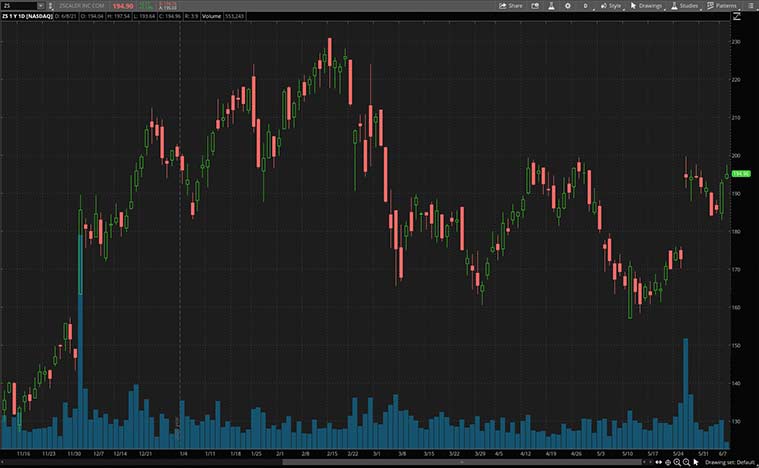Viewport: 759px width, 468px height.
Task: Click the 1/4 date on time axis
Action: pos(183,454)
